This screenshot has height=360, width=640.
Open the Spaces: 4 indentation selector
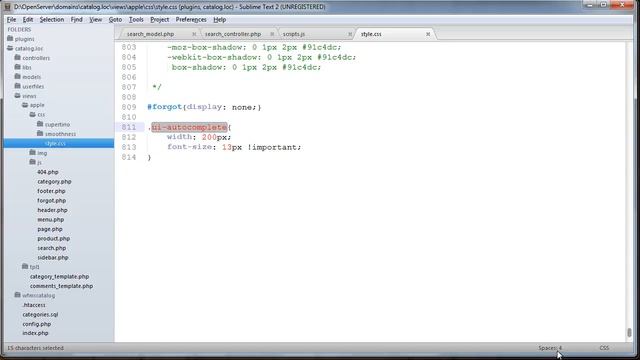tap(550, 348)
